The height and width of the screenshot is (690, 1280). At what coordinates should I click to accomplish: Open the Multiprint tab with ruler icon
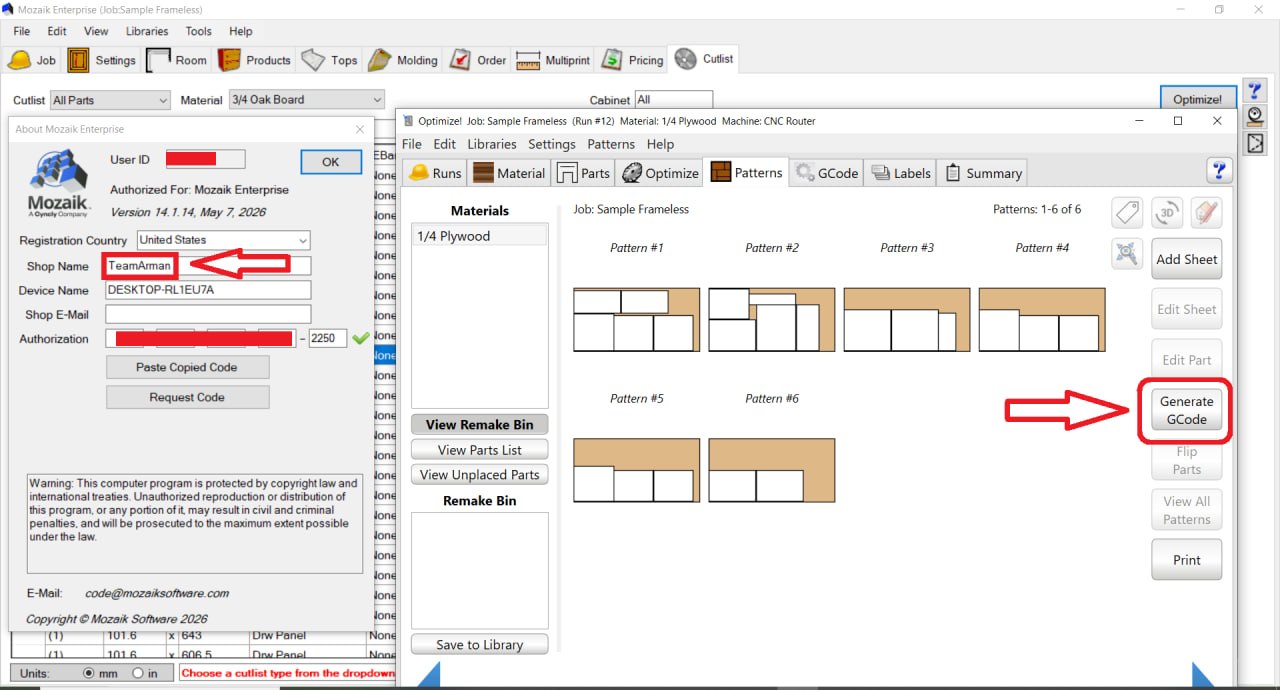coord(553,60)
